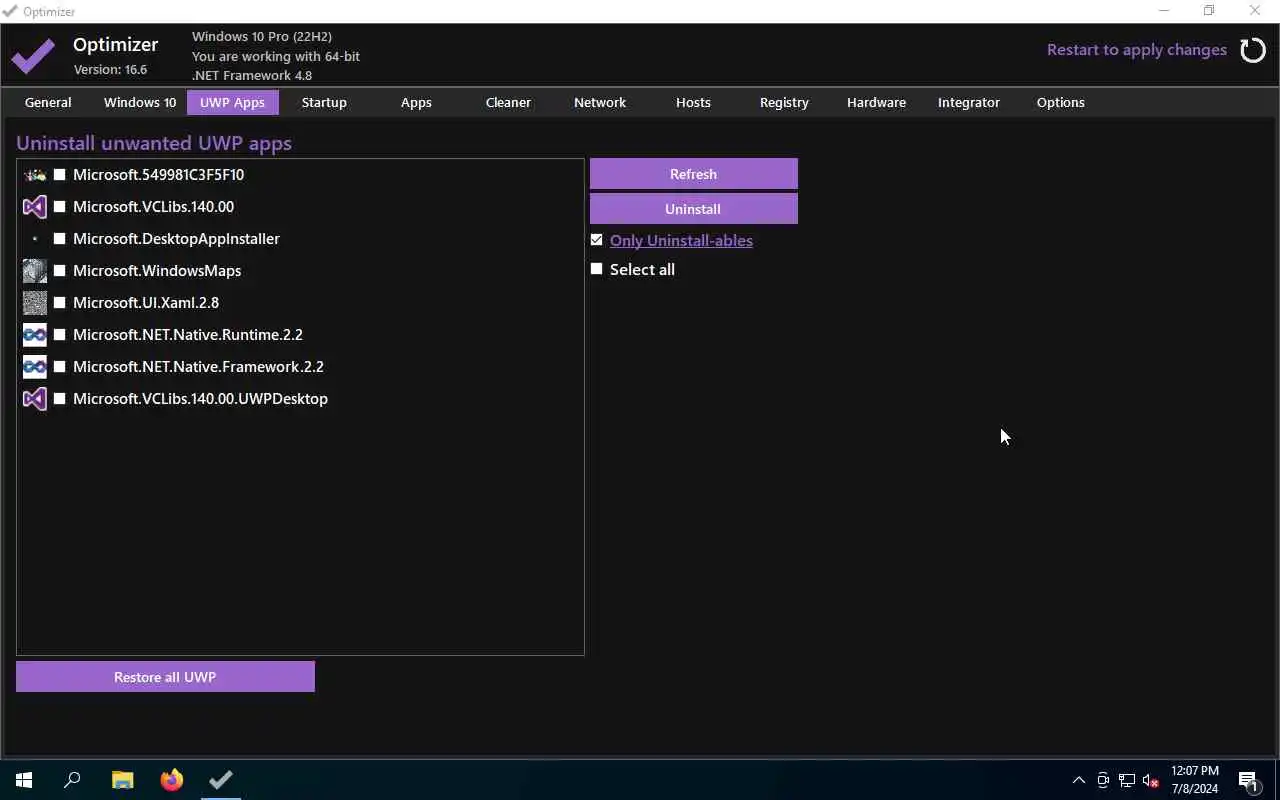Select the UWP Apps tab
Screen dimensions: 1280x800
click(232, 102)
